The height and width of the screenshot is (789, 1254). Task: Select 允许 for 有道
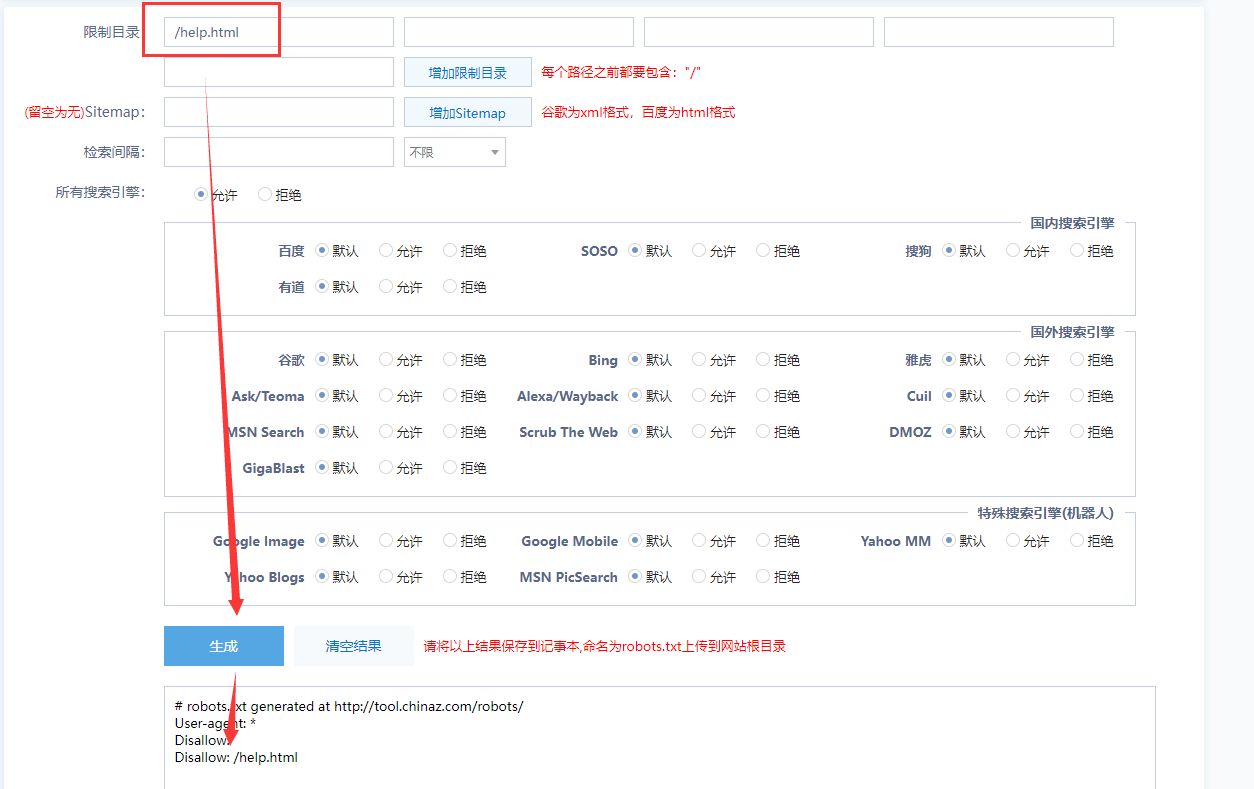click(386, 287)
